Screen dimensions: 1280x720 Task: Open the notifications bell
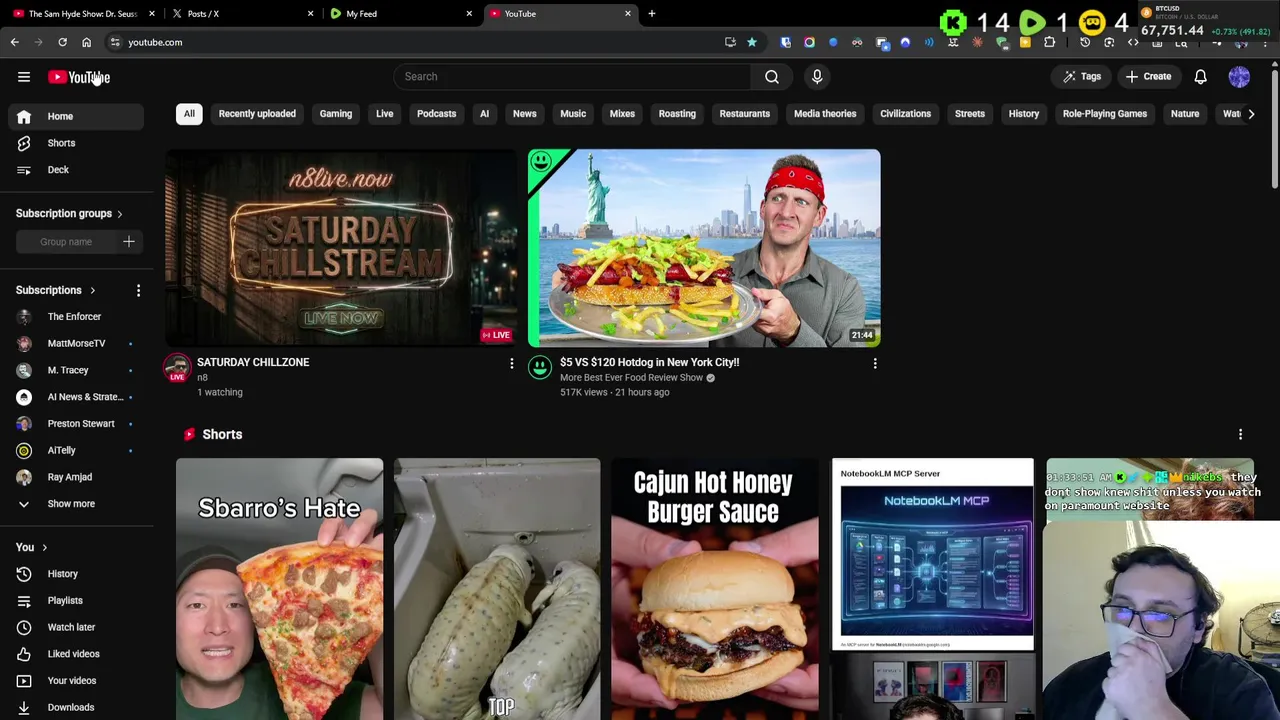click(1200, 76)
